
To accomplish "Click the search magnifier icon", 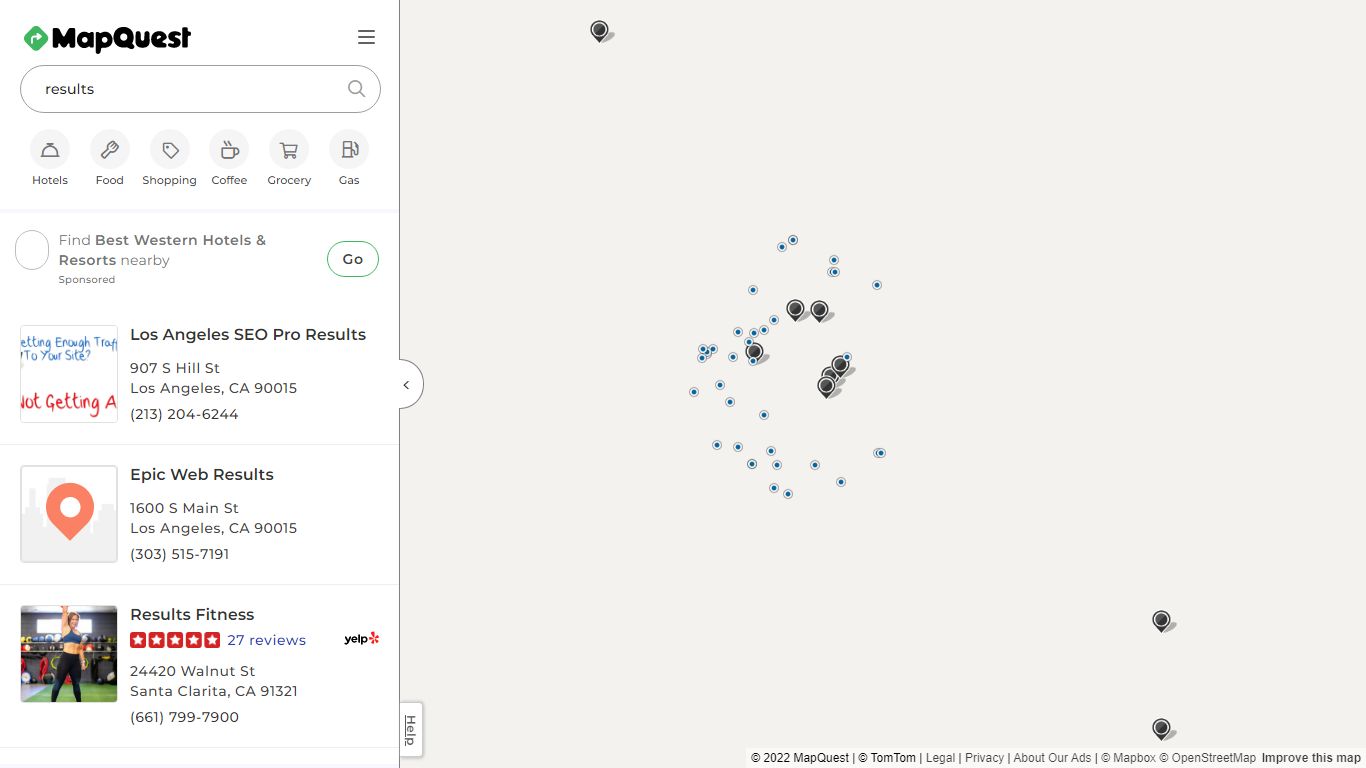I will 356,88.
